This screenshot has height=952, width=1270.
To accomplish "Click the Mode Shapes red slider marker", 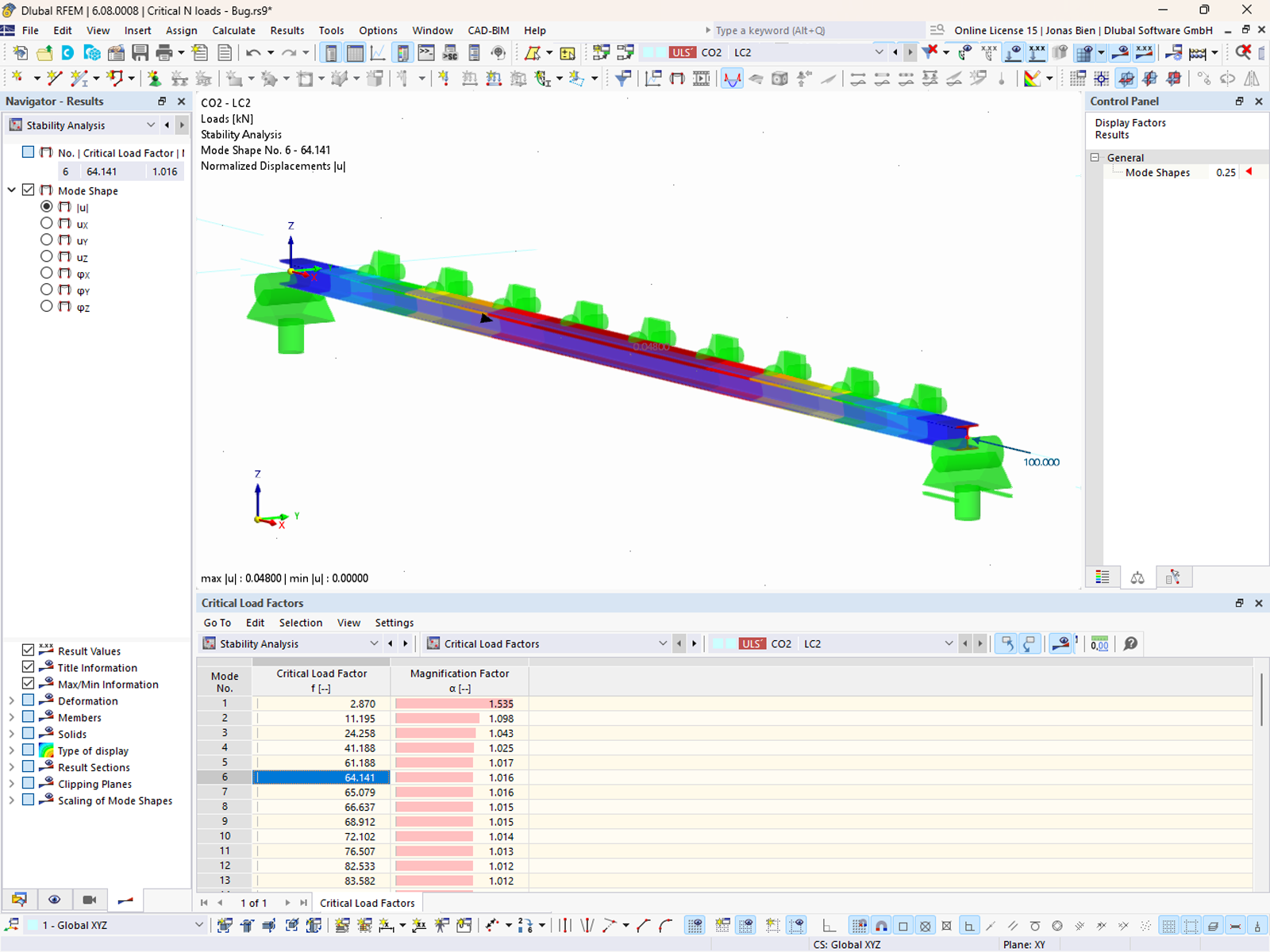I will (1249, 172).
